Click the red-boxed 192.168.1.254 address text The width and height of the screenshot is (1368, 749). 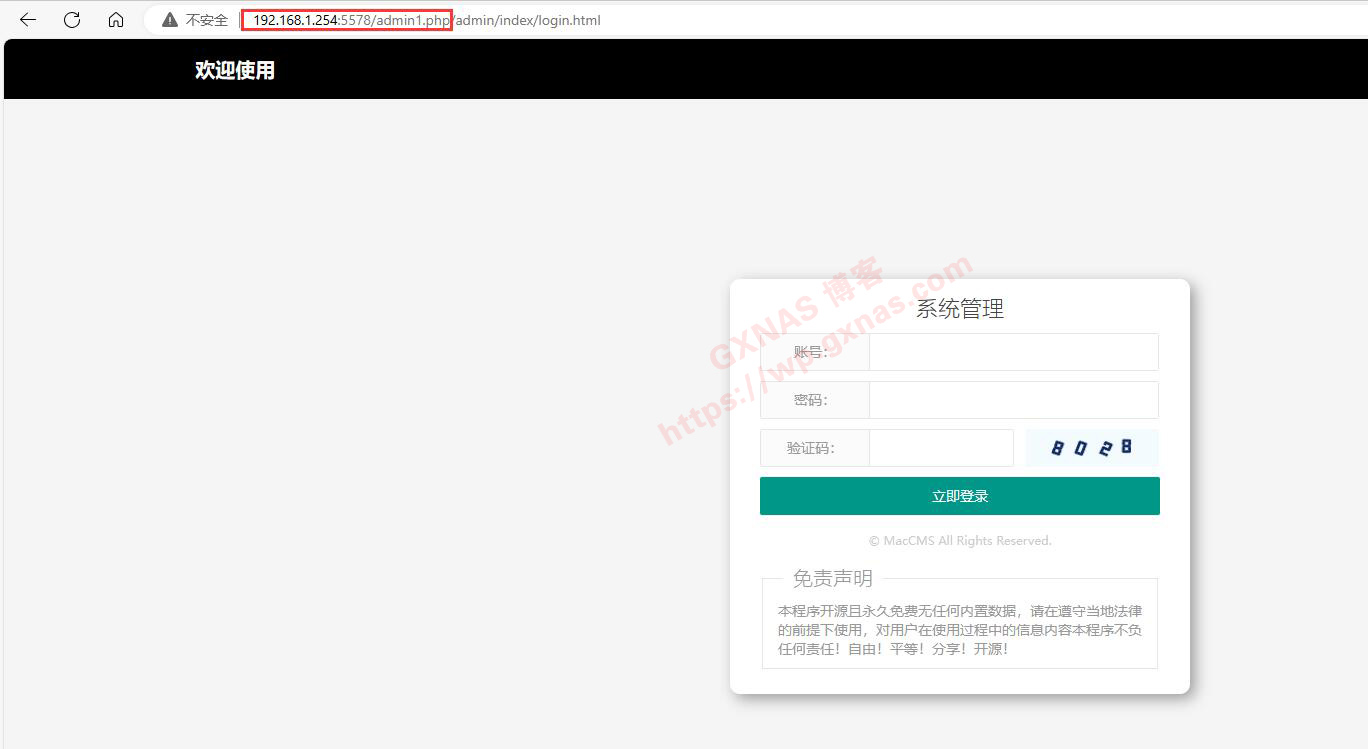pyautogui.click(x=295, y=20)
